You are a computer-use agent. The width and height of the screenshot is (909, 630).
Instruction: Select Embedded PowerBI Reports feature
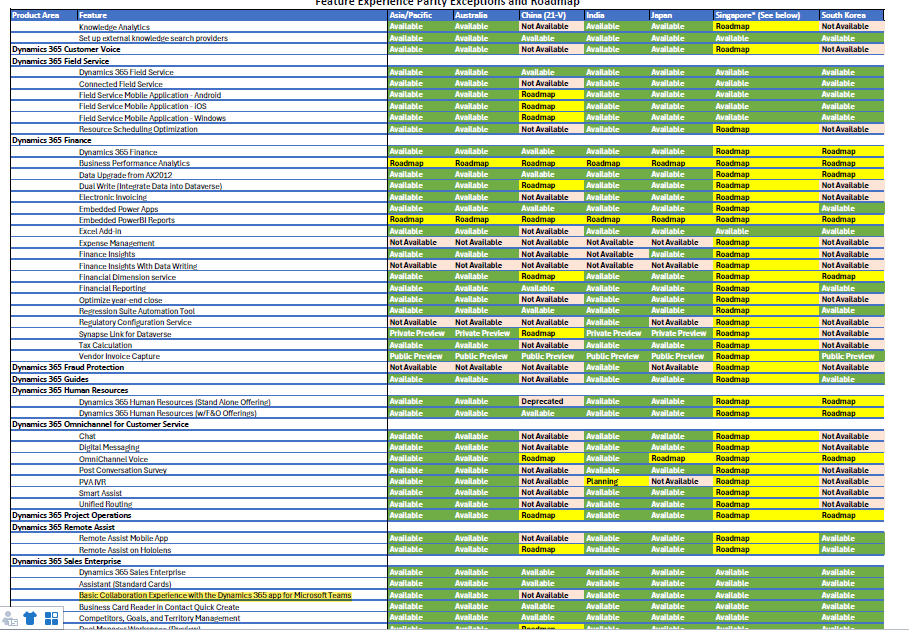126,220
